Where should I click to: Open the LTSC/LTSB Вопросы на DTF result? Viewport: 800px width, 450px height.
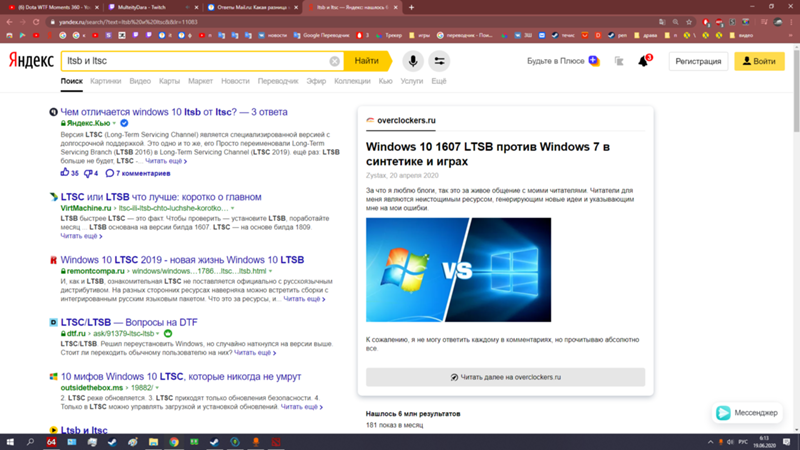click(x=129, y=322)
